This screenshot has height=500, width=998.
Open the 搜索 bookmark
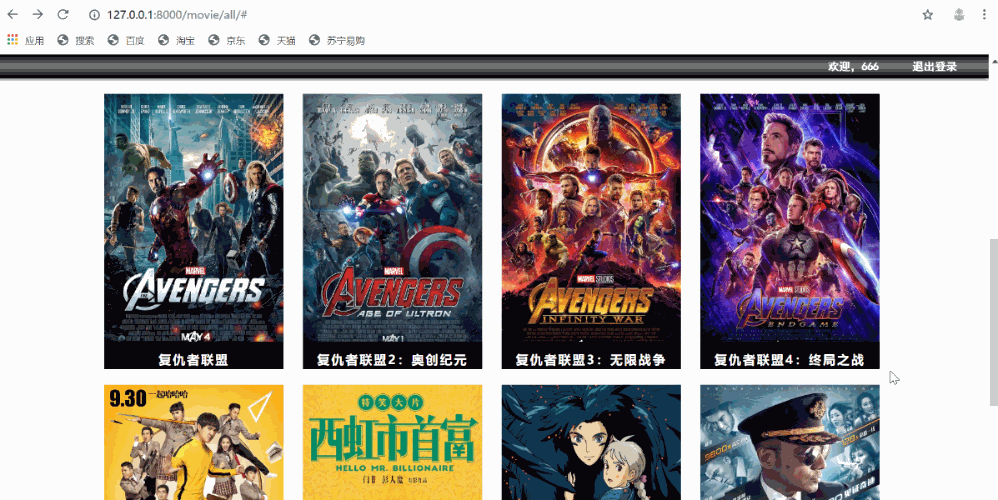point(76,40)
